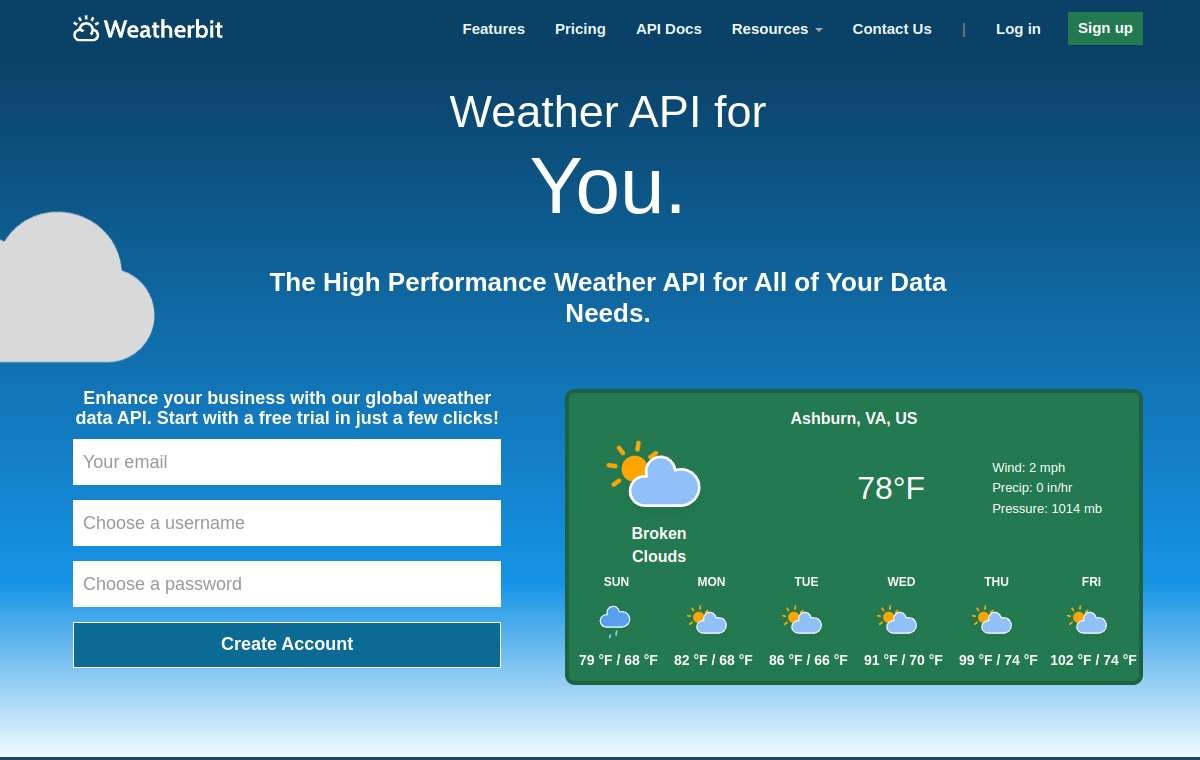
Task: Click the High Performance Weather API tagline
Action: click(608, 297)
